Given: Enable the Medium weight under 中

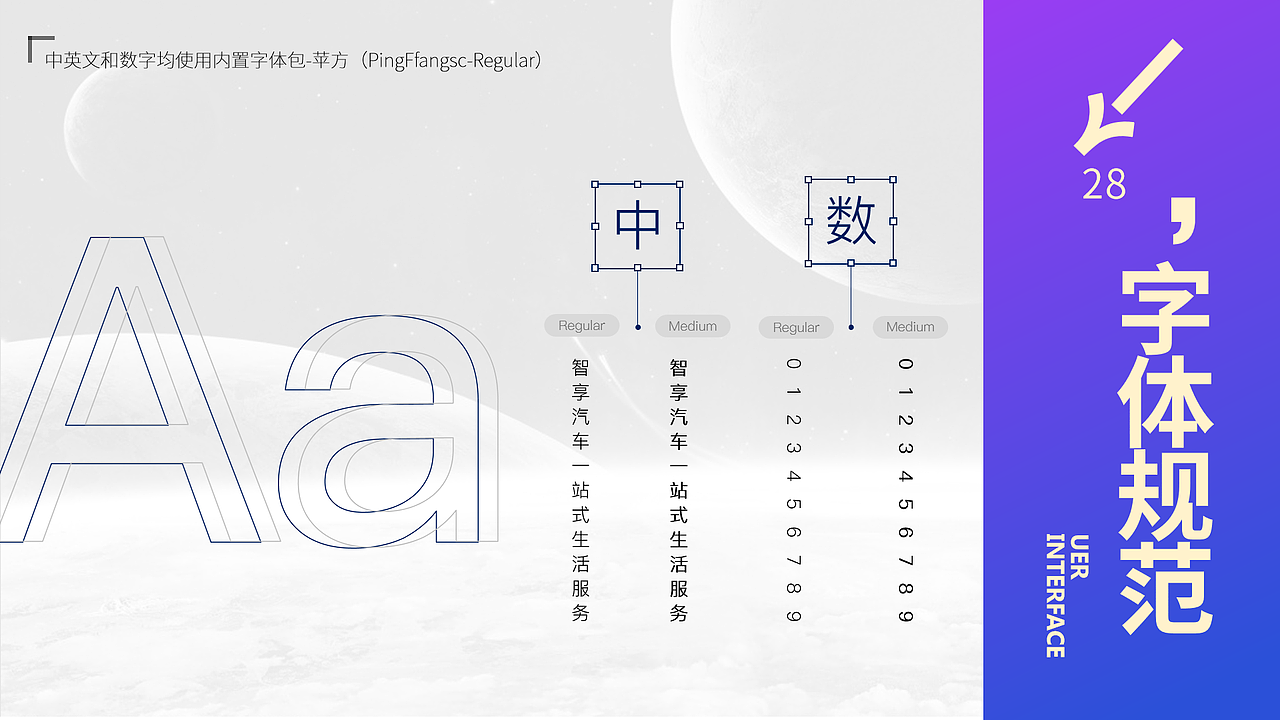Looking at the screenshot, I should click(x=693, y=326).
